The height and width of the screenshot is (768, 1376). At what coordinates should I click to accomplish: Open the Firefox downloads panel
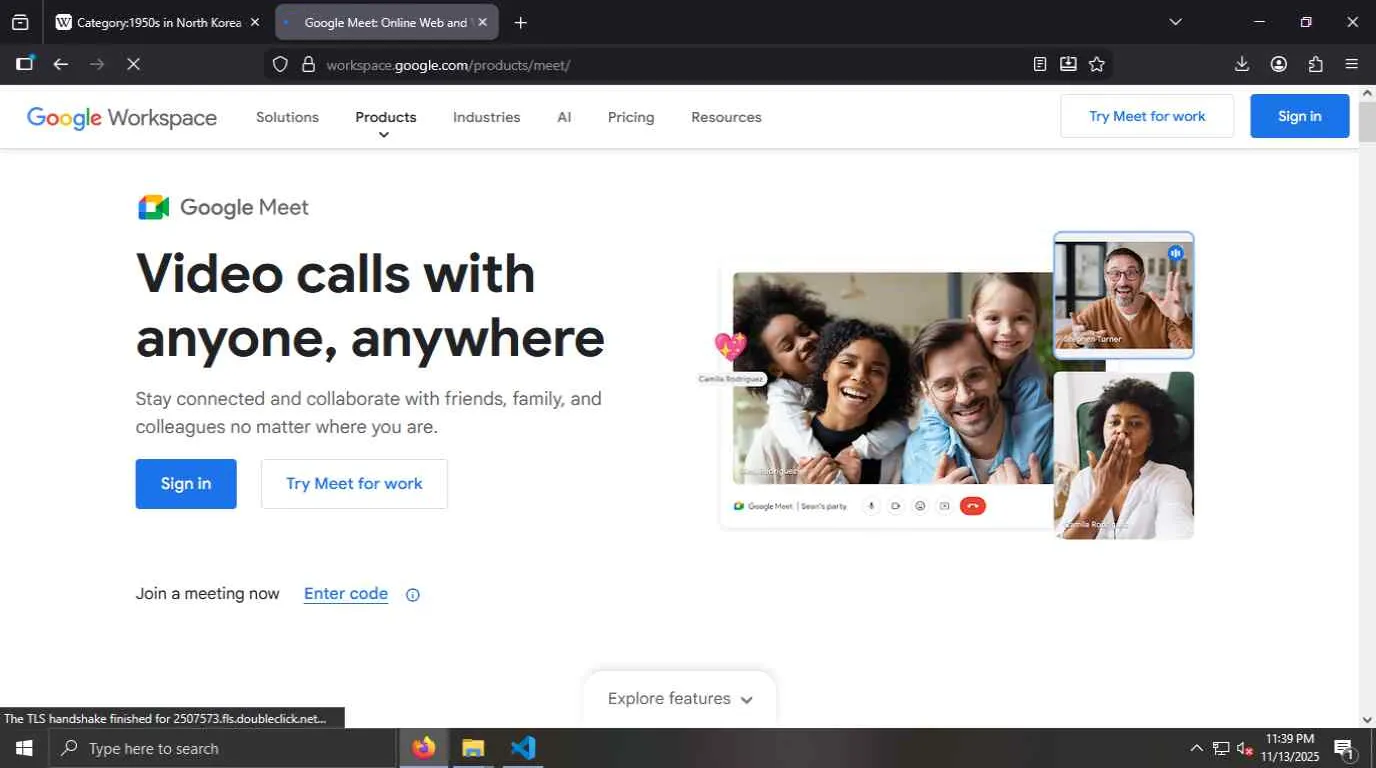[x=1242, y=64]
